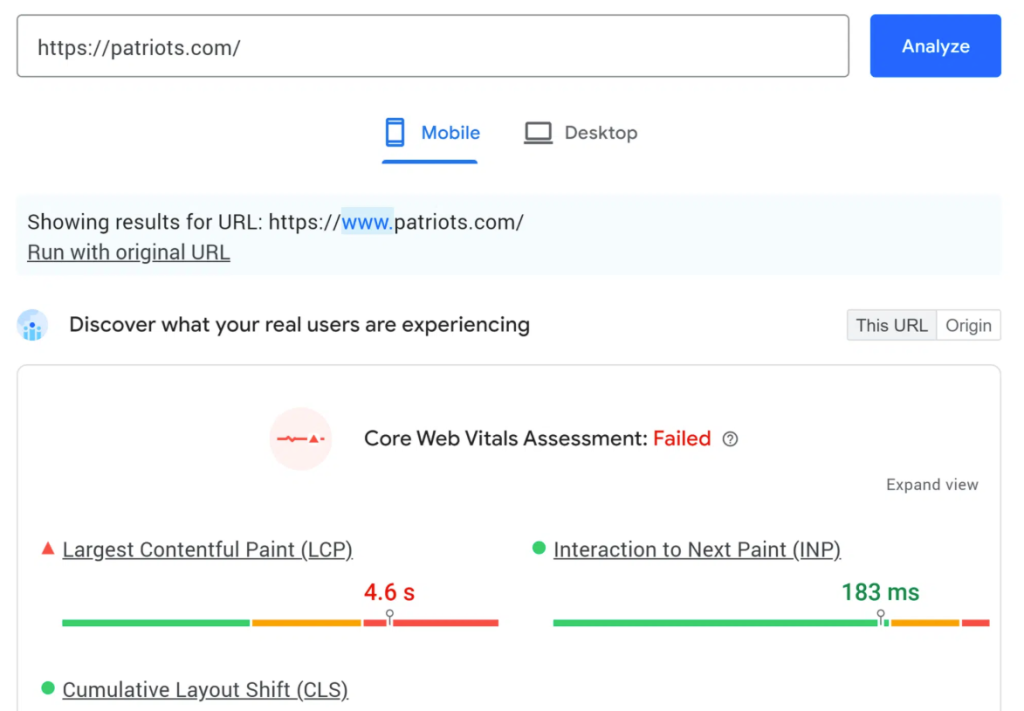Expand the Largest Contentful Paint details
Screen dimensions: 1024x711
[206, 549]
